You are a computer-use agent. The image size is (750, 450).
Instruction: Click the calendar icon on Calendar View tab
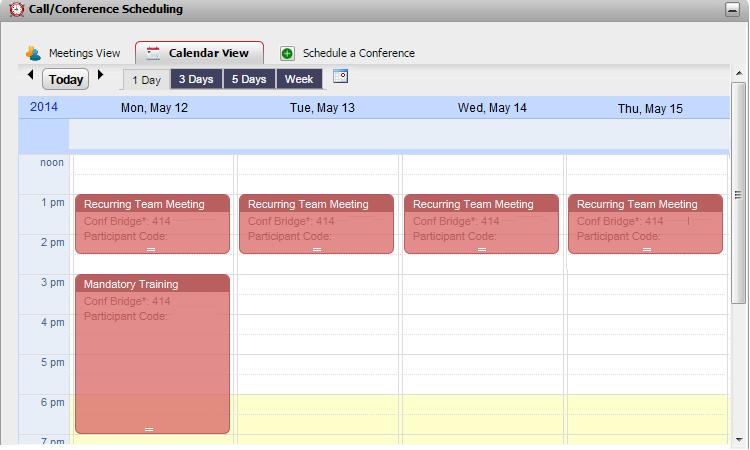[x=153, y=53]
